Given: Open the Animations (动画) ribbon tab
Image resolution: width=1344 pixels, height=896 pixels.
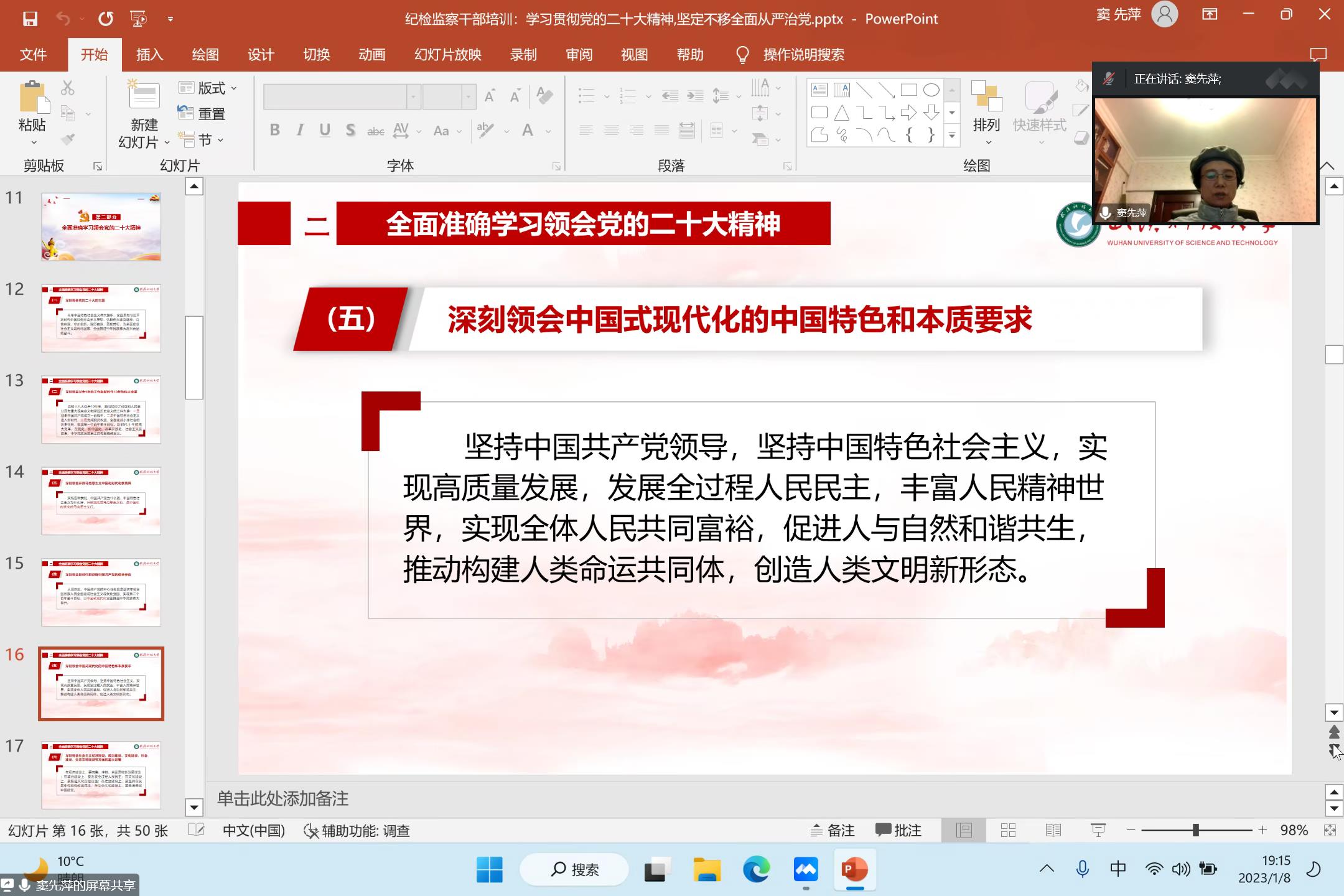Looking at the screenshot, I should point(371,55).
